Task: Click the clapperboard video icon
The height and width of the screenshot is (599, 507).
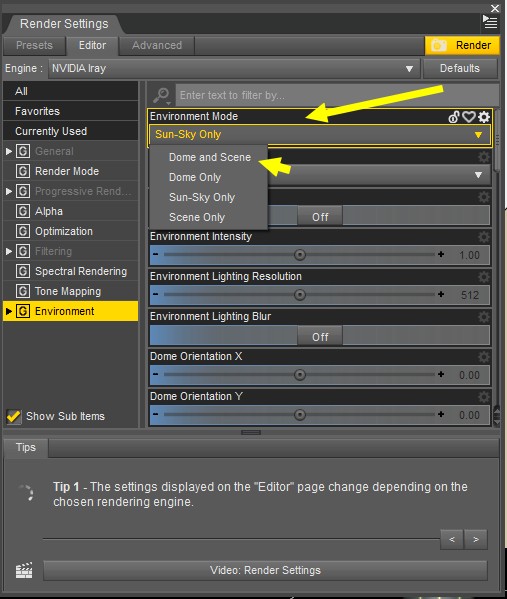Action: [24, 570]
